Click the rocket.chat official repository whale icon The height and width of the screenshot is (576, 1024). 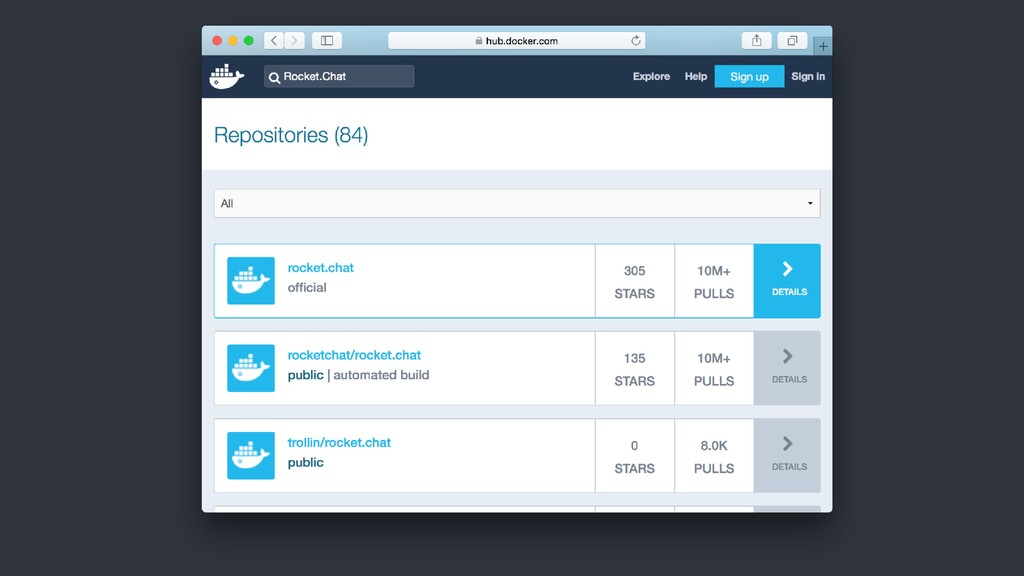[251, 281]
